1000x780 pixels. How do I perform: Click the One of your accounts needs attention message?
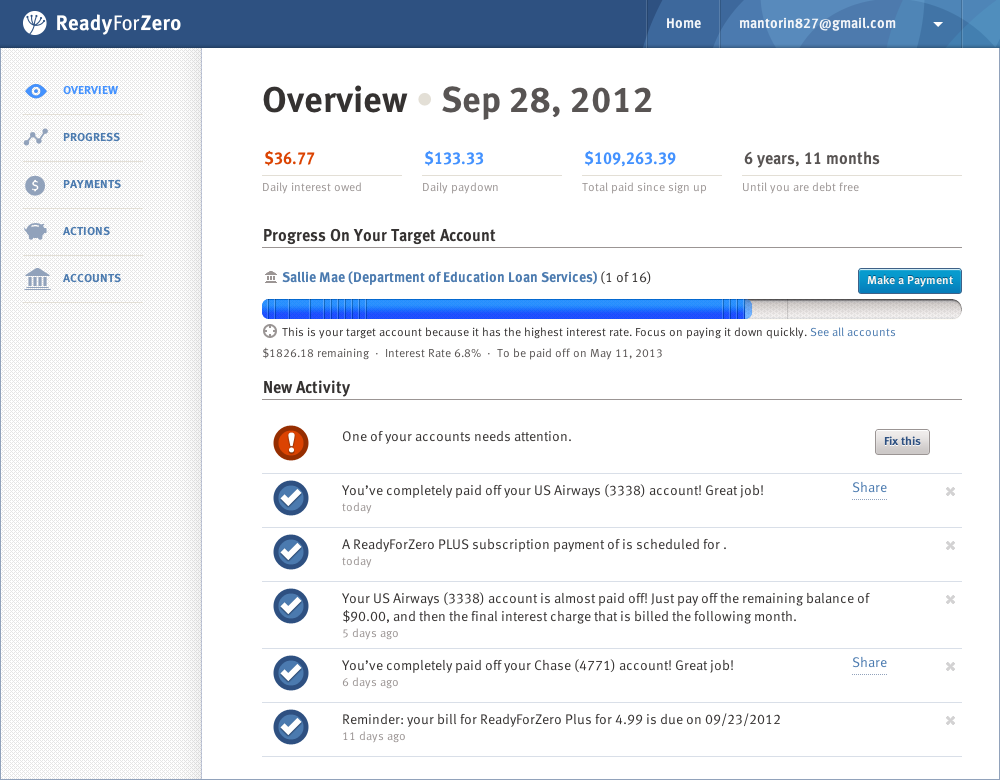[x=457, y=437]
